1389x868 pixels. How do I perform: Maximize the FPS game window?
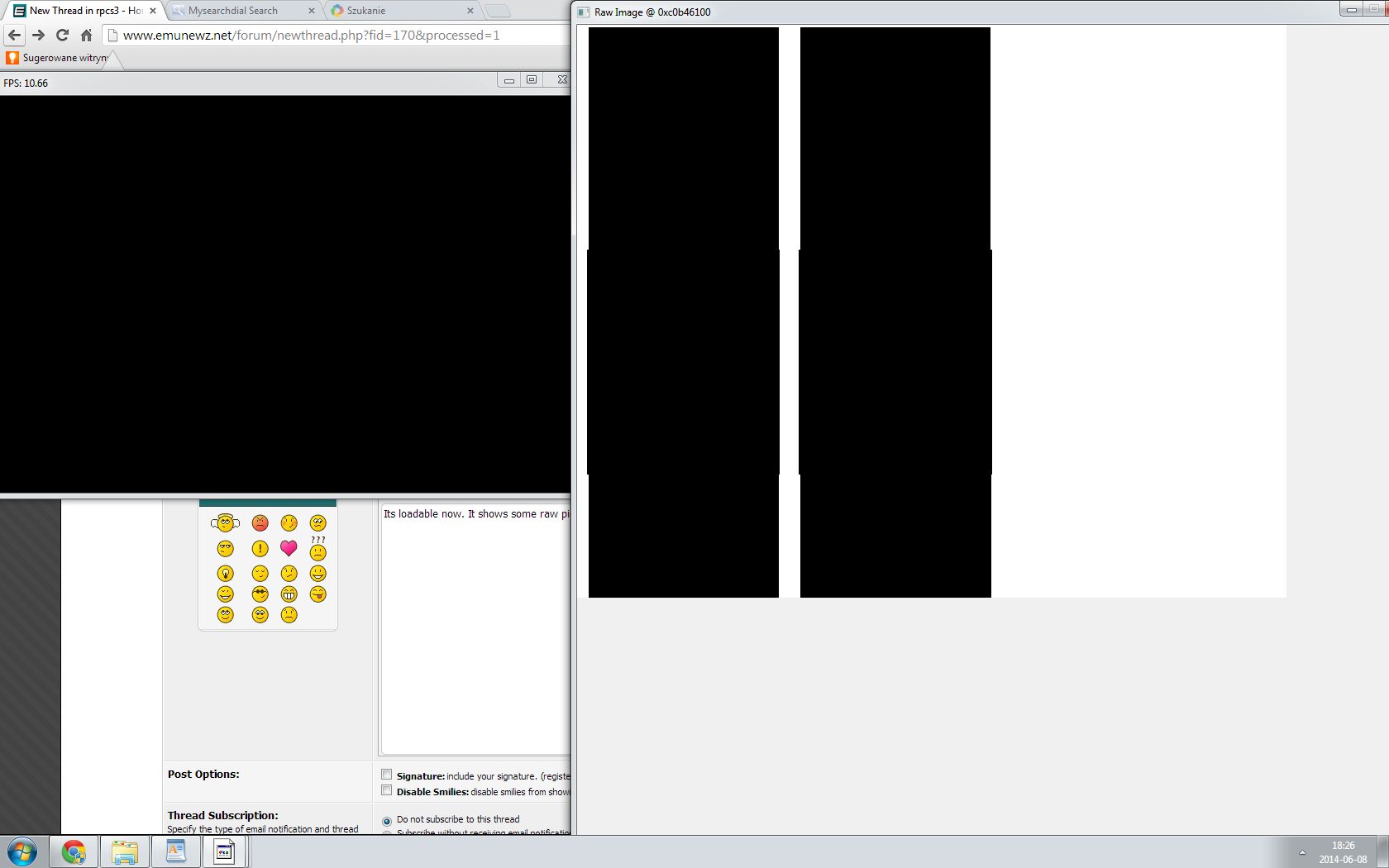(x=532, y=79)
